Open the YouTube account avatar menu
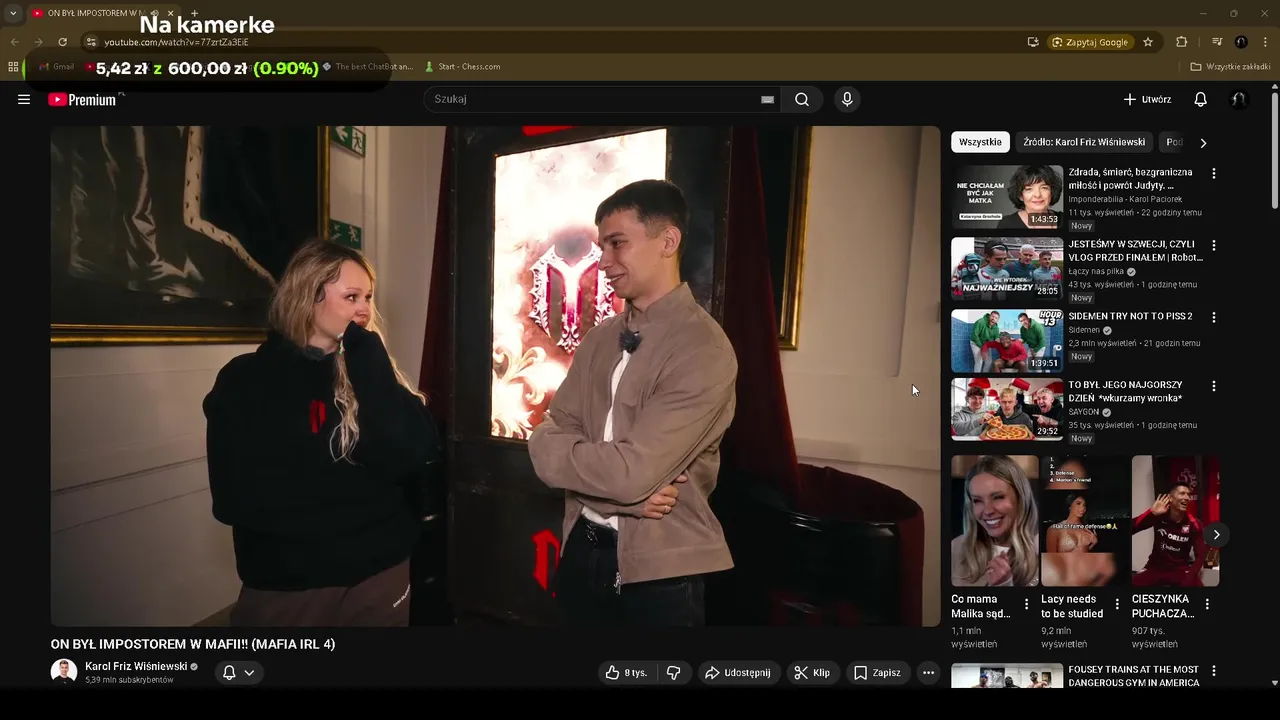 pyautogui.click(x=1239, y=99)
